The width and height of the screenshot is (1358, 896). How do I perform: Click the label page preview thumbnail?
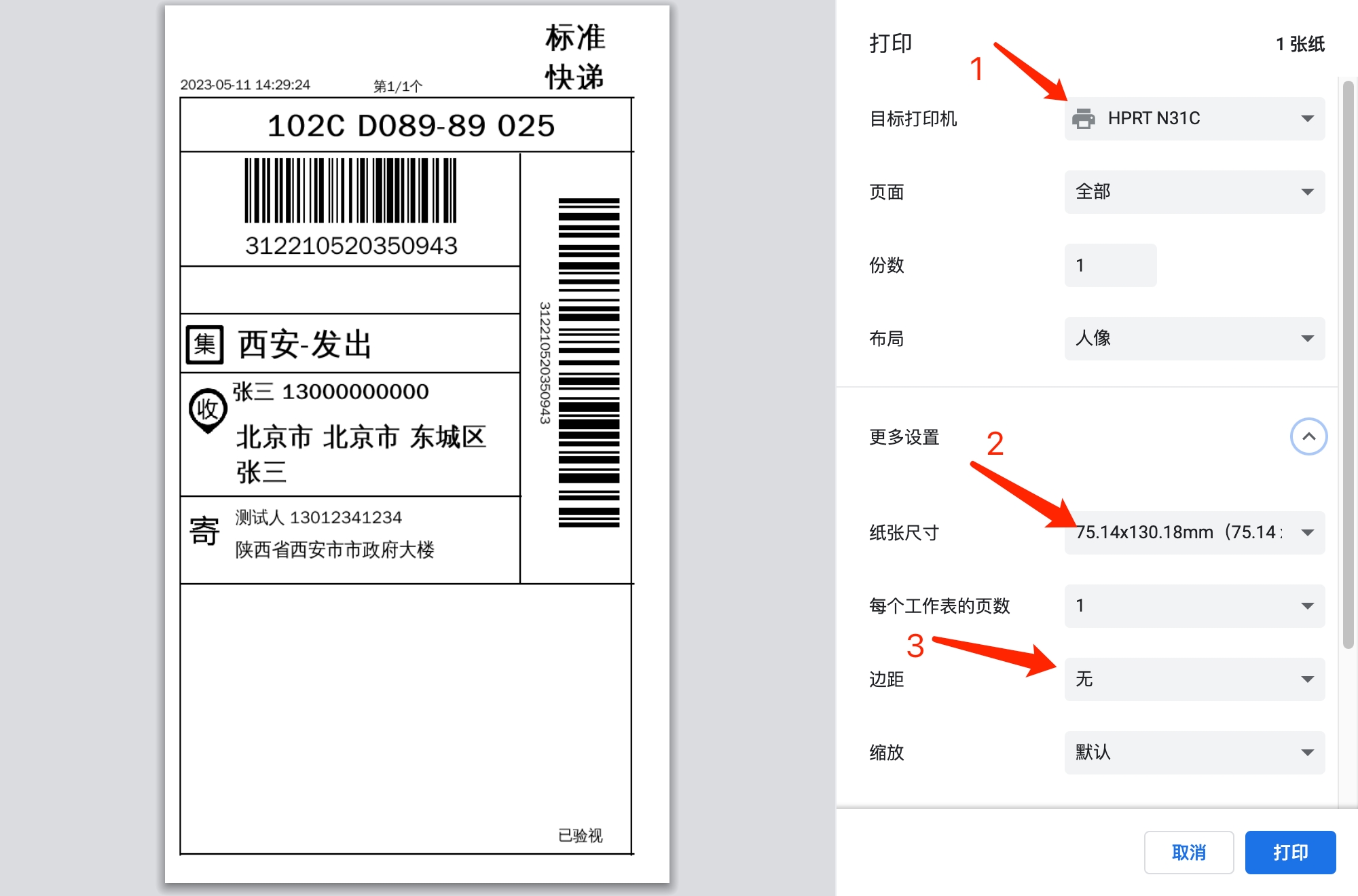(x=417, y=445)
